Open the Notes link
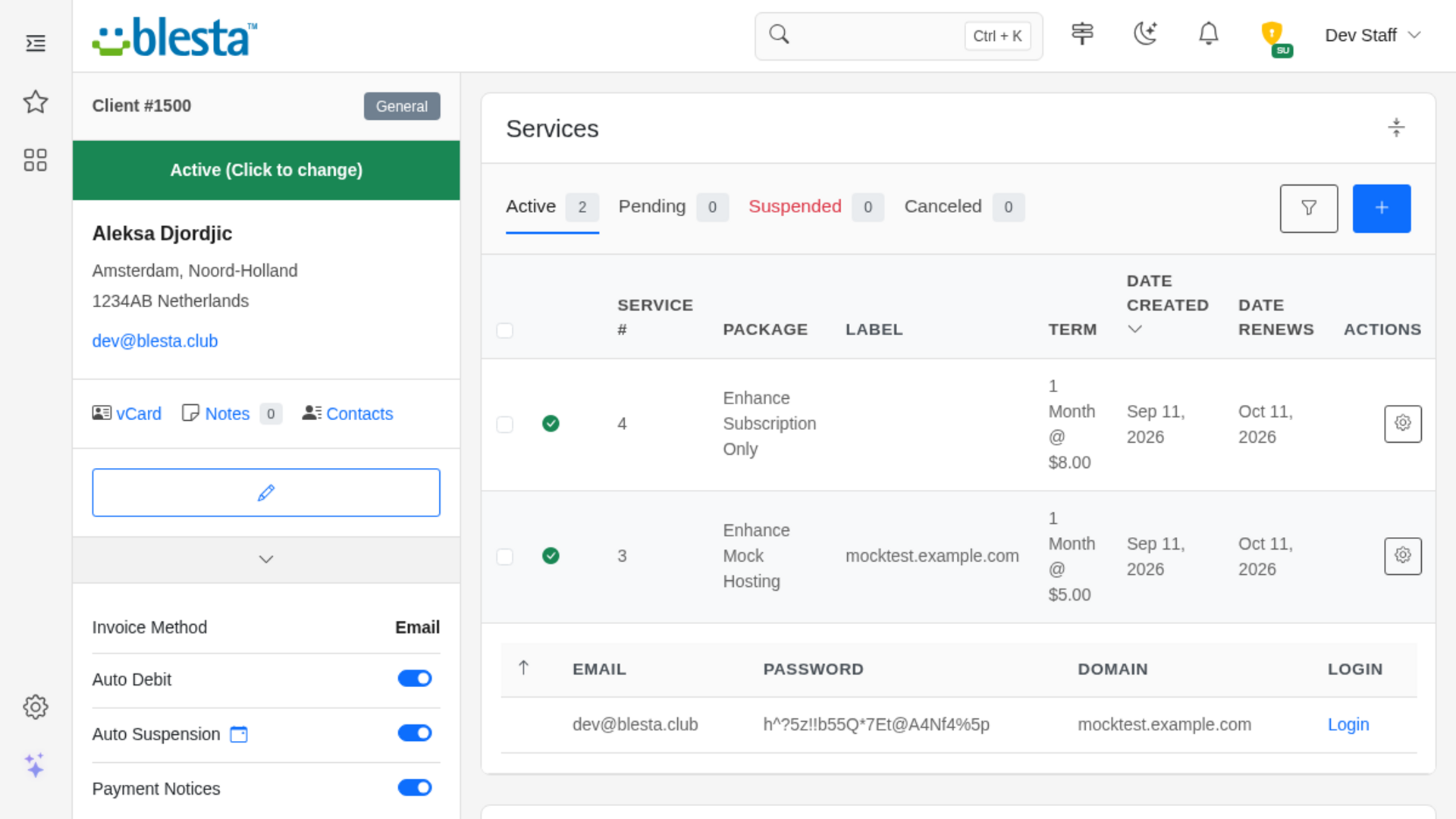Screen dimensions: 1456x819 (x=227, y=414)
